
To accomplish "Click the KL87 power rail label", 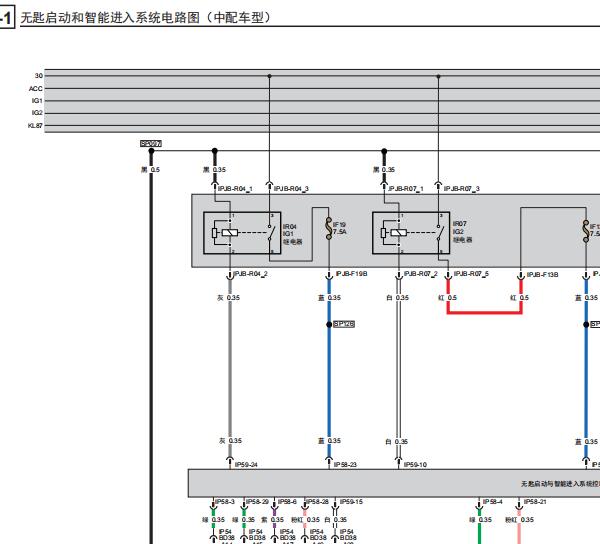I will tap(35, 125).
